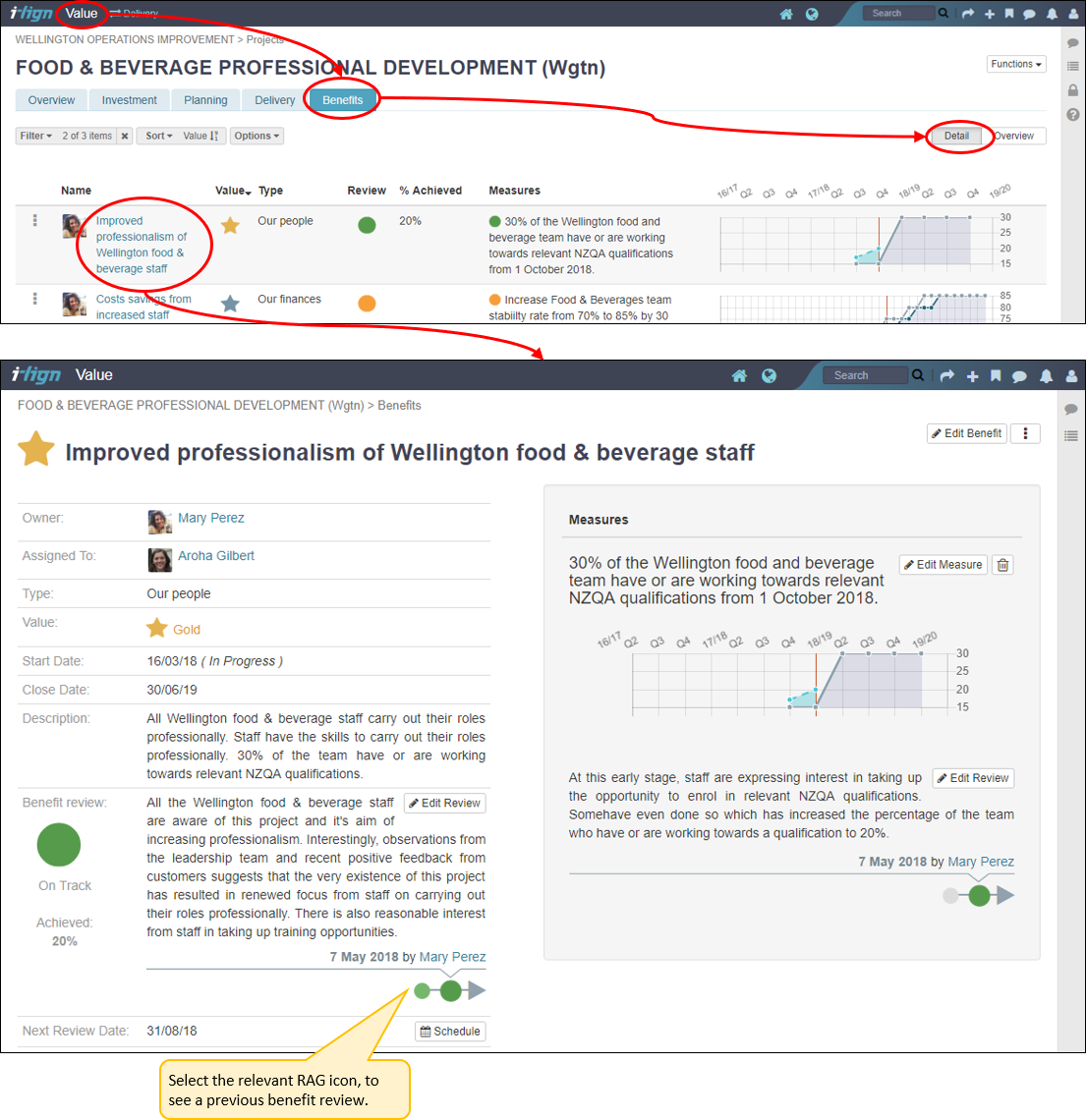This screenshot has width=1086, height=1120.
Task: Open Aroha Gilbert assignee link
Action: click(x=216, y=556)
